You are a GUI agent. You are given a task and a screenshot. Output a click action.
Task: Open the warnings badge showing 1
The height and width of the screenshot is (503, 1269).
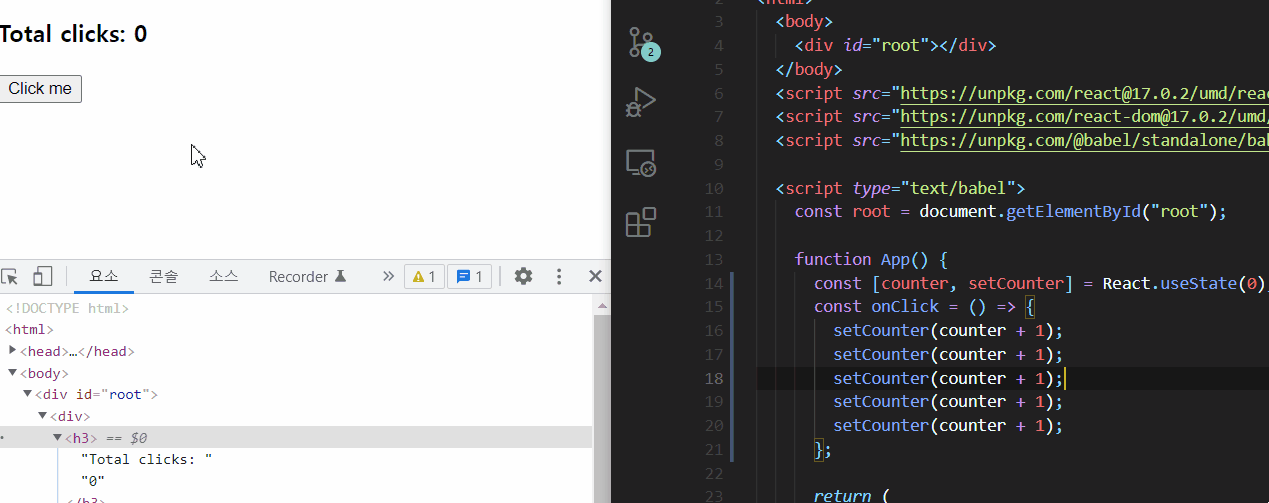(425, 277)
